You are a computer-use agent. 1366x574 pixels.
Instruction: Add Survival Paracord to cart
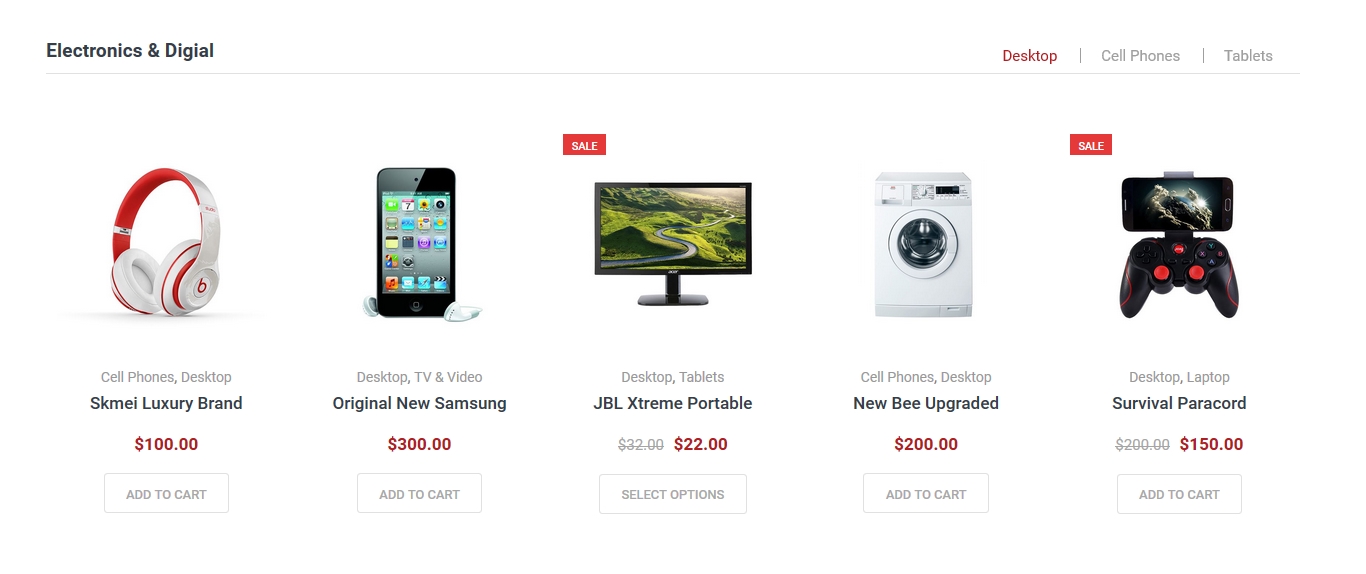pyautogui.click(x=1179, y=494)
